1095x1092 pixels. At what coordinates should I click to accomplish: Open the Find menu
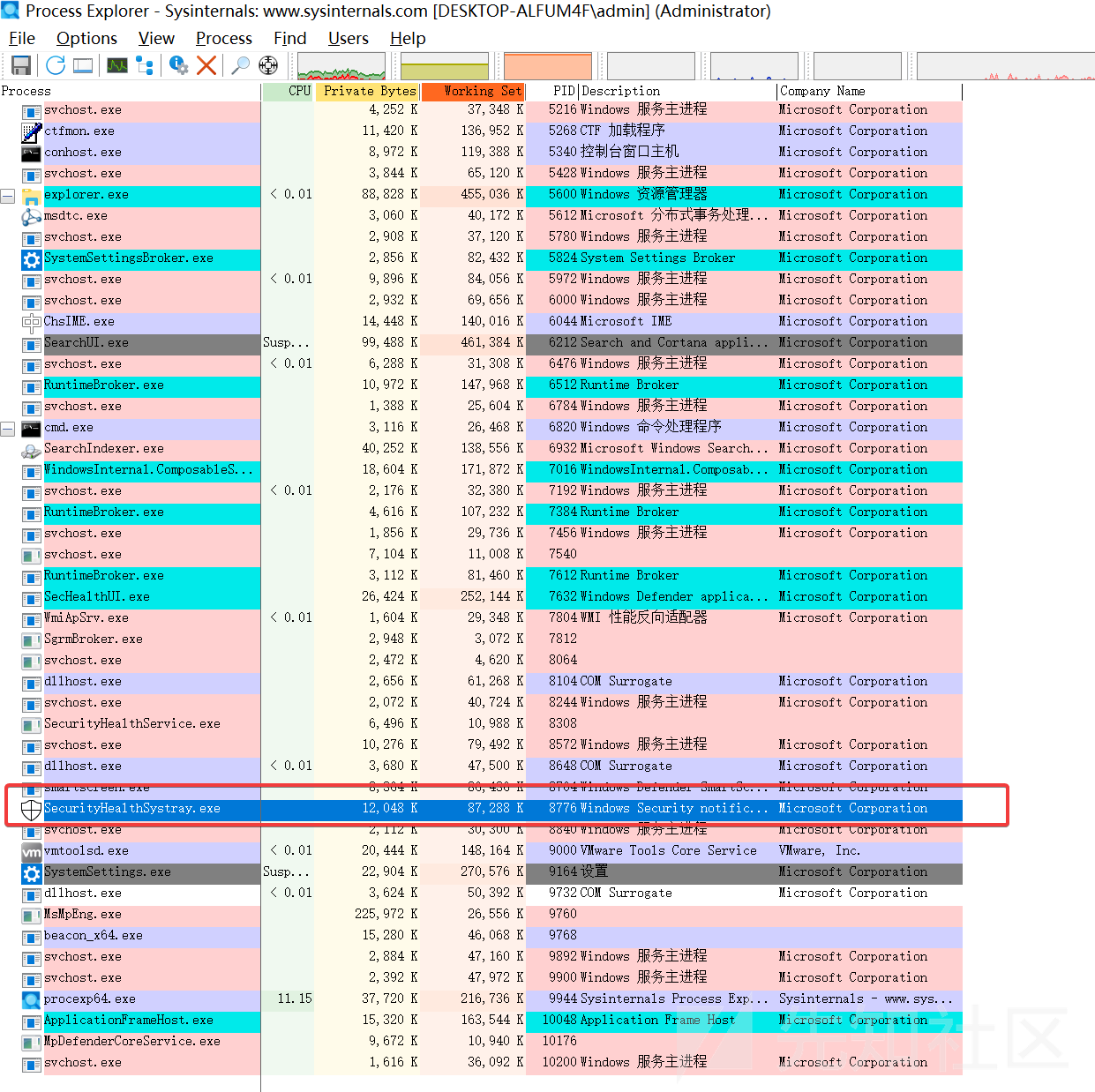click(x=290, y=38)
